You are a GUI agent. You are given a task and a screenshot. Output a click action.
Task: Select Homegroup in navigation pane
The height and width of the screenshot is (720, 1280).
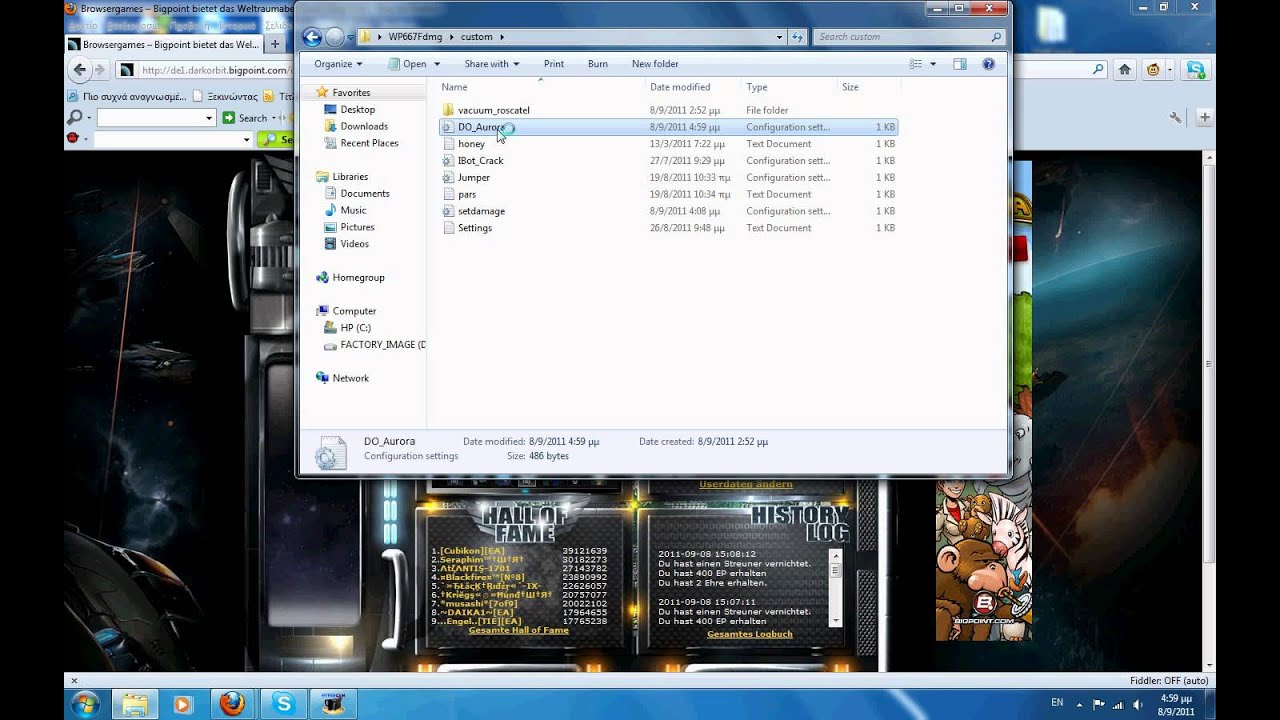pyautogui.click(x=358, y=278)
